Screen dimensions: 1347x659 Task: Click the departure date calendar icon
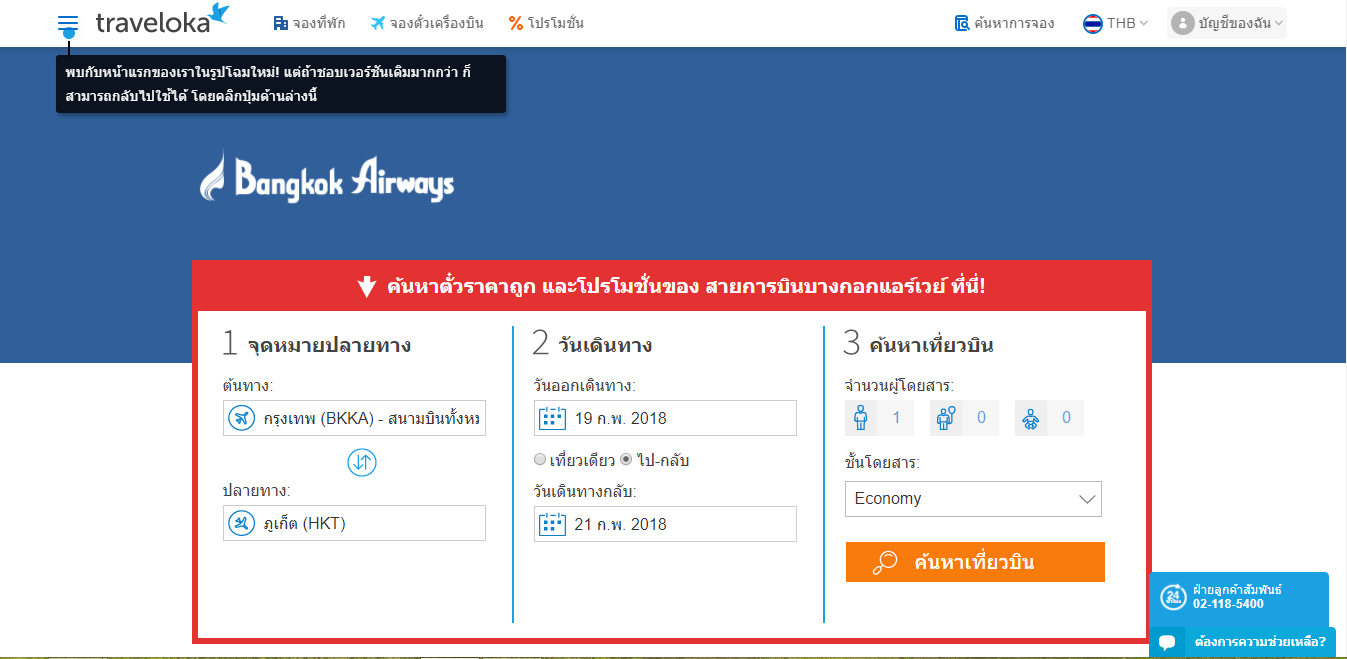coord(552,418)
